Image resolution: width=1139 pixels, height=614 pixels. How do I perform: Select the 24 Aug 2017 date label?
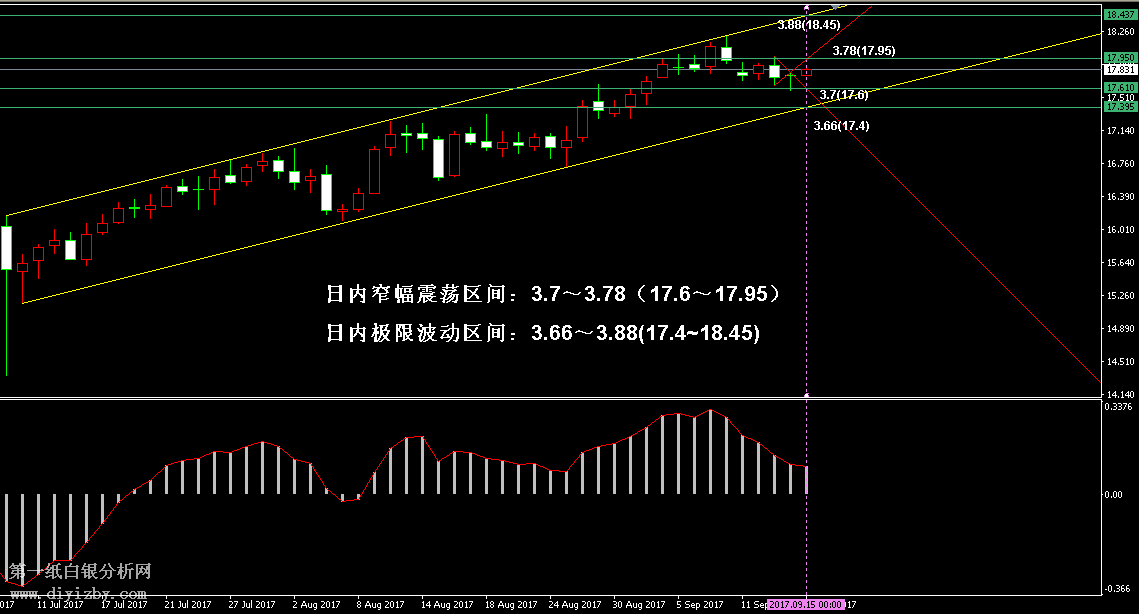pos(575,605)
